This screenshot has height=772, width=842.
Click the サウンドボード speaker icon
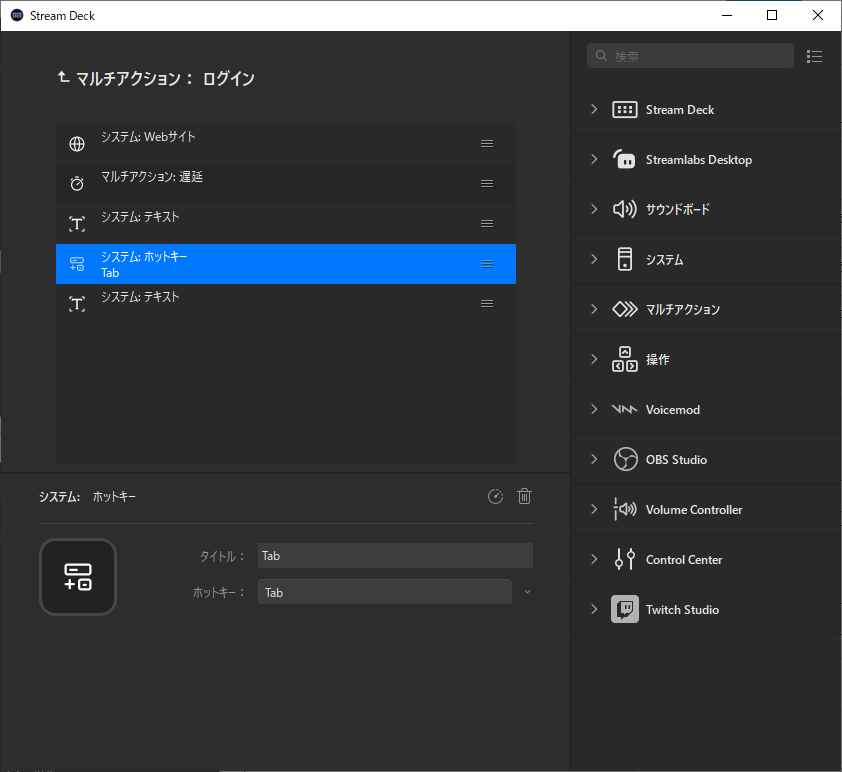625,209
